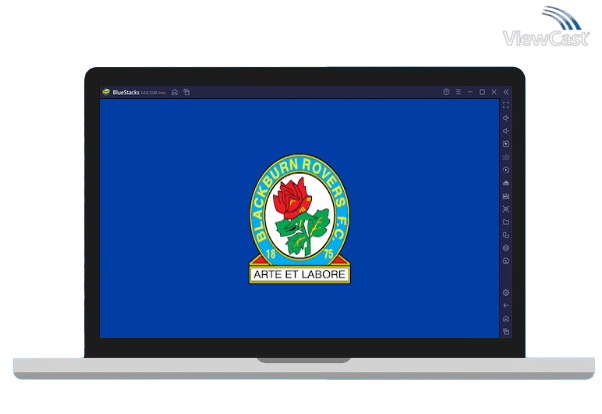Image resolution: width=602 pixels, height=414 pixels.
Task: Click the BlueStacks logo in title bar
Action: click(x=106, y=92)
